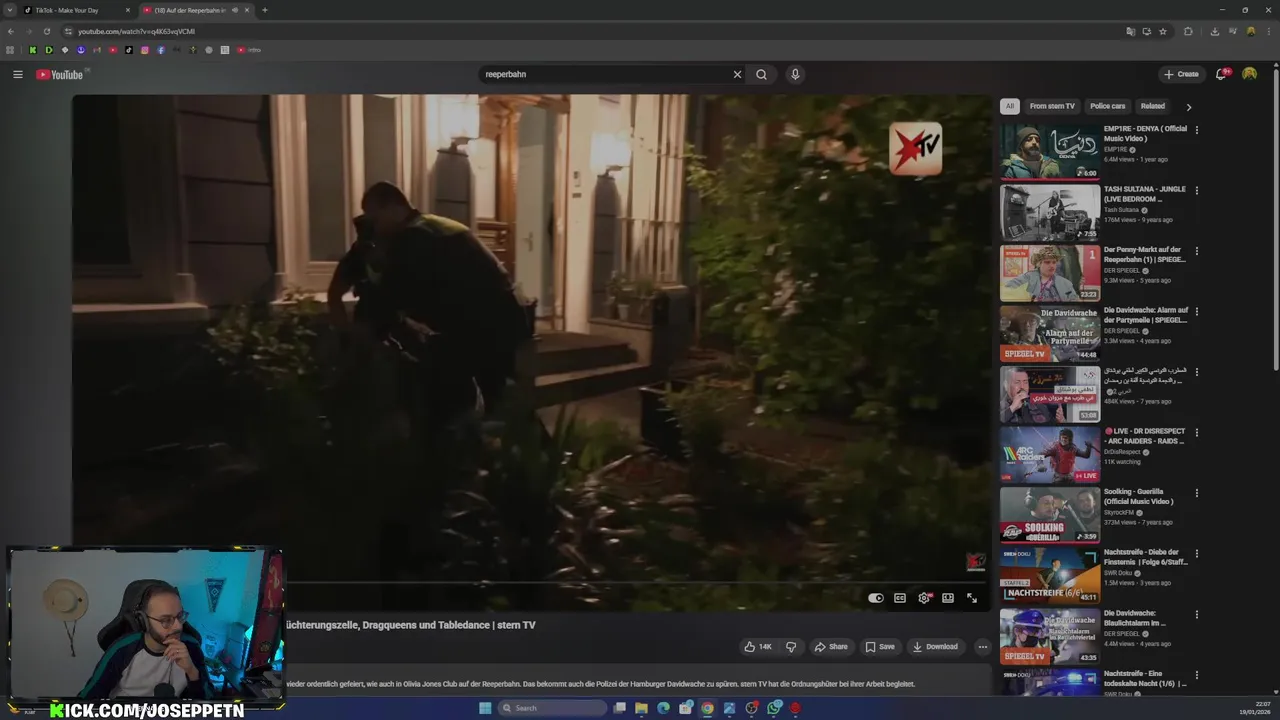Clear the reeperbahn search query
Viewport: 1280px width, 720px height.
pyautogui.click(x=737, y=74)
